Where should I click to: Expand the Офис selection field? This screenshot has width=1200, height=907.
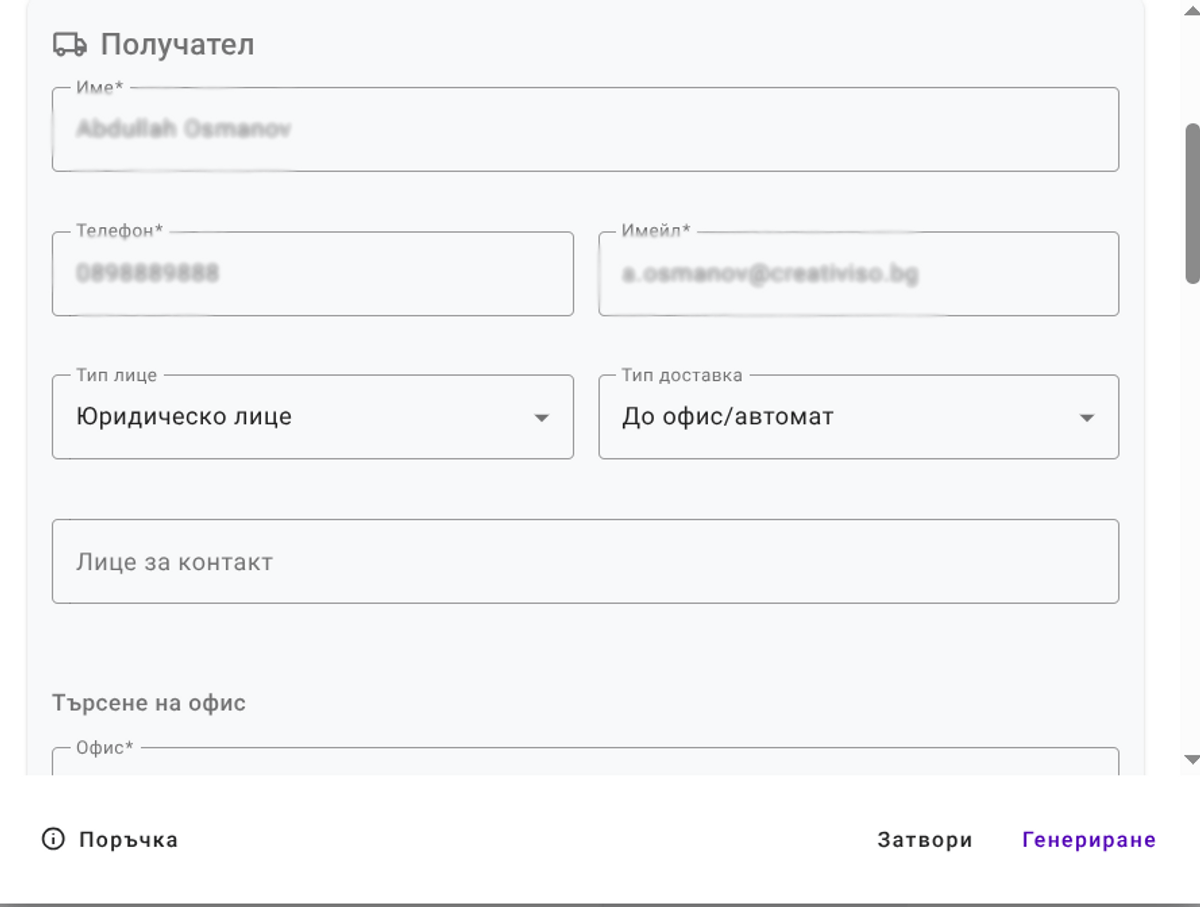[585, 770]
